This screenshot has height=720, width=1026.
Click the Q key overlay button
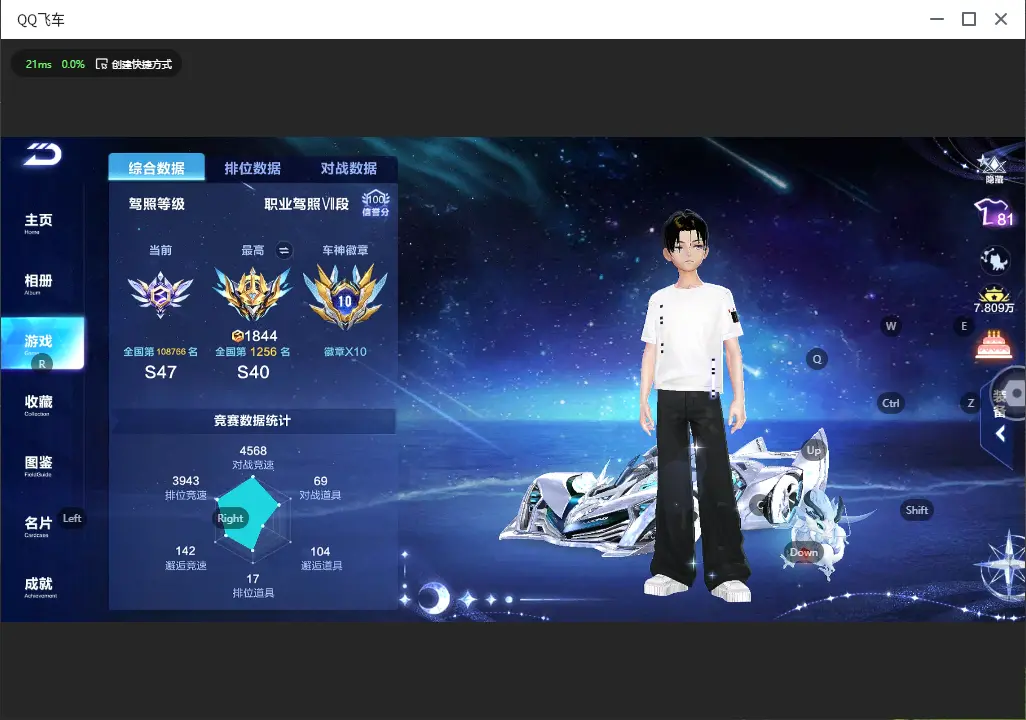[x=817, y=359]
